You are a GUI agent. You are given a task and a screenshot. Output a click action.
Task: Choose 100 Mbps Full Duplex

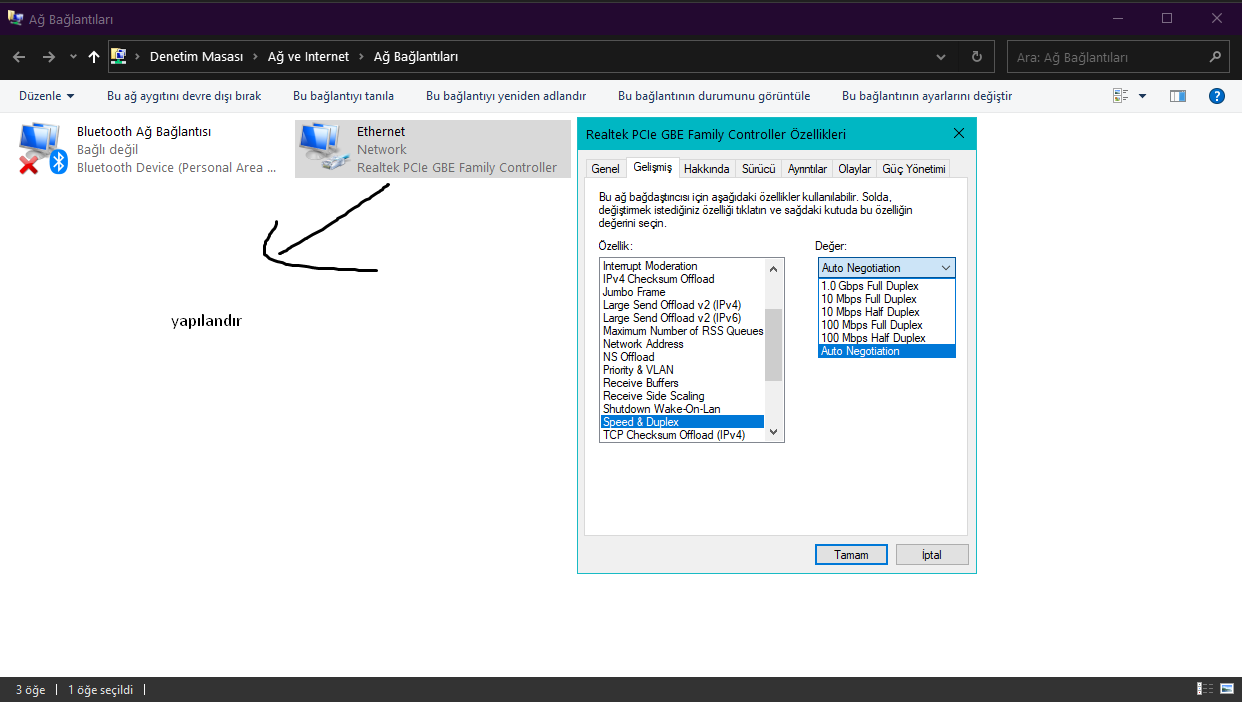[x=887, y=325]
